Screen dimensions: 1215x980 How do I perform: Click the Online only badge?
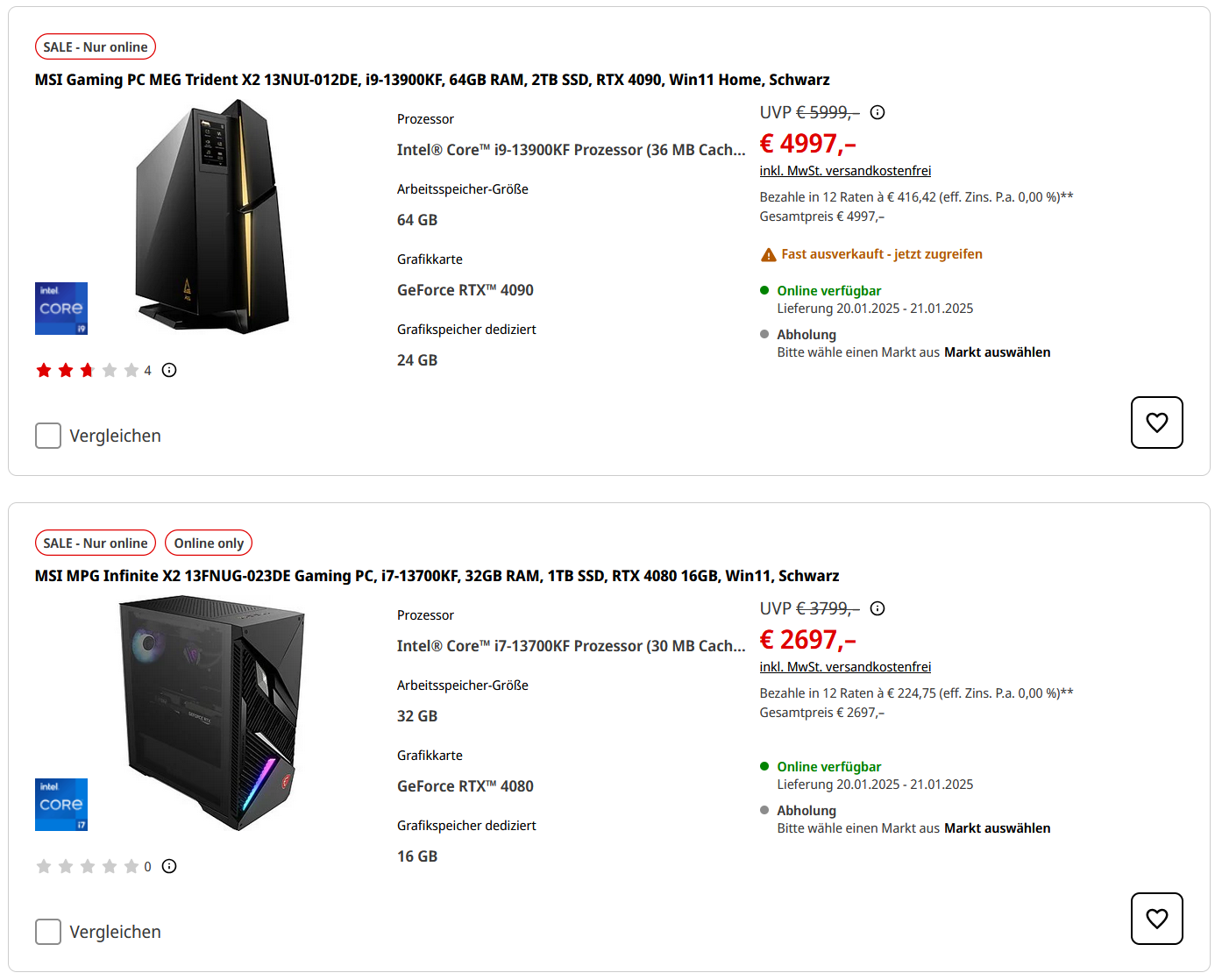pos(209,543)
